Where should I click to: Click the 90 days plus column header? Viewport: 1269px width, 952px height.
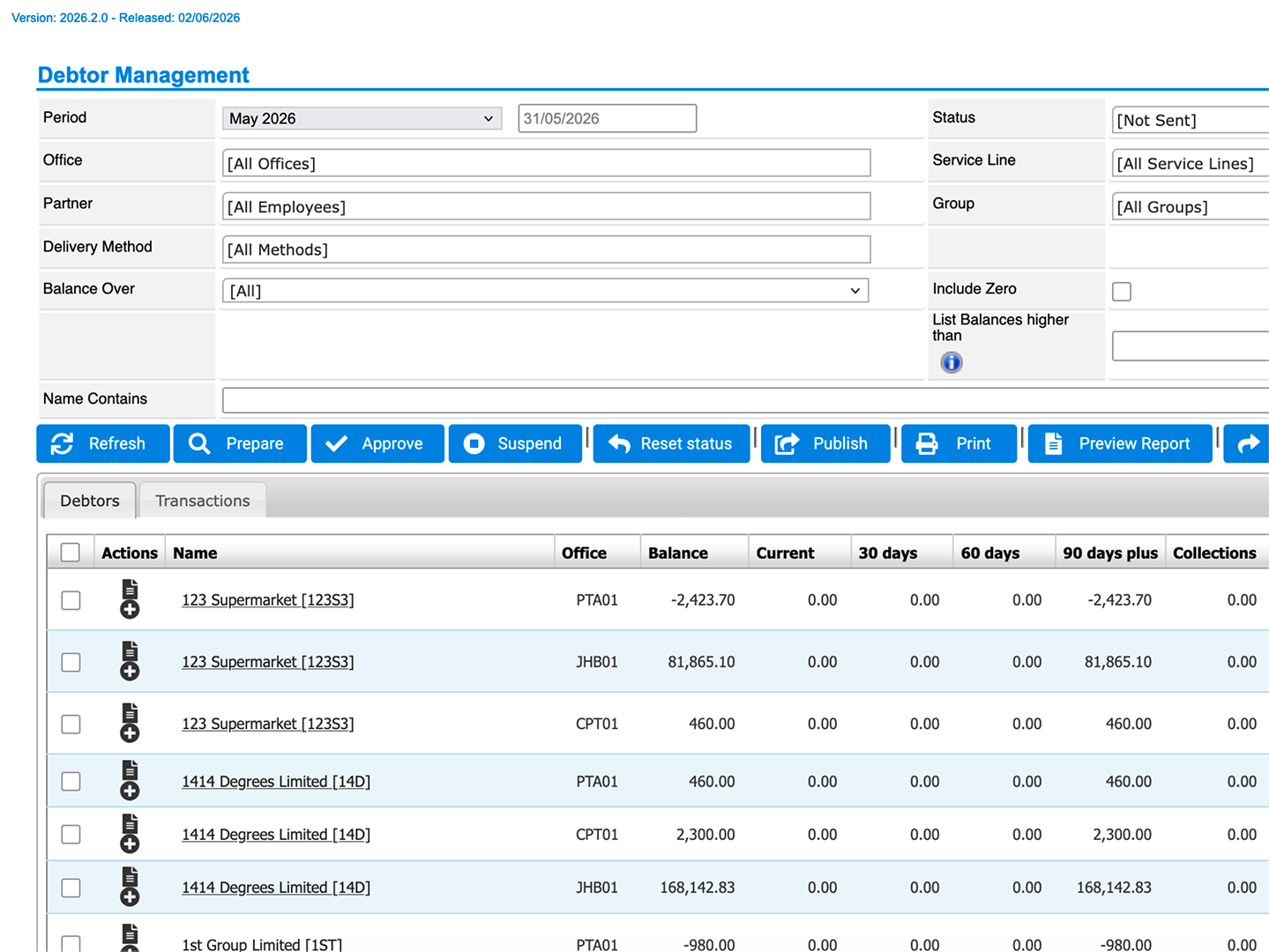click(1110, 553)
